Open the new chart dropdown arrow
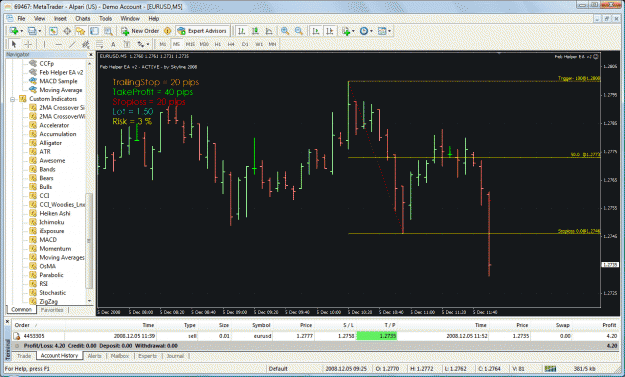 click(x=22, y=31)
